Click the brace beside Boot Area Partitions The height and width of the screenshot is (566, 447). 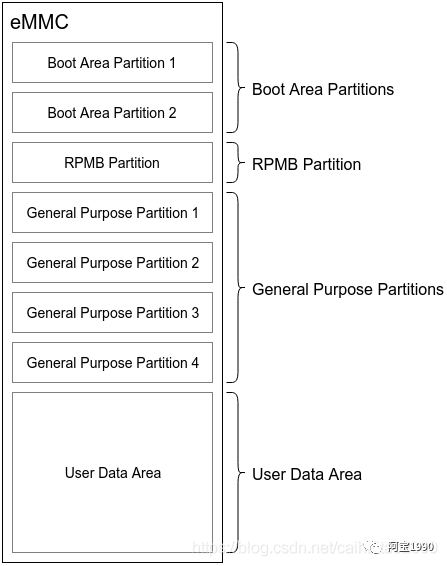pyautogui.click(x=236, y=87)
